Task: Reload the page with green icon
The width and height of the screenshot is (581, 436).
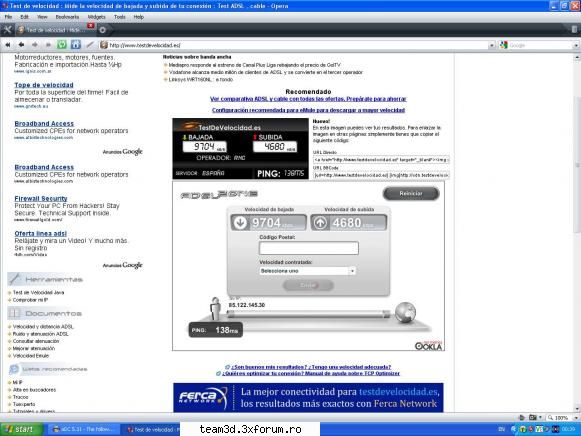Action: 62,45
